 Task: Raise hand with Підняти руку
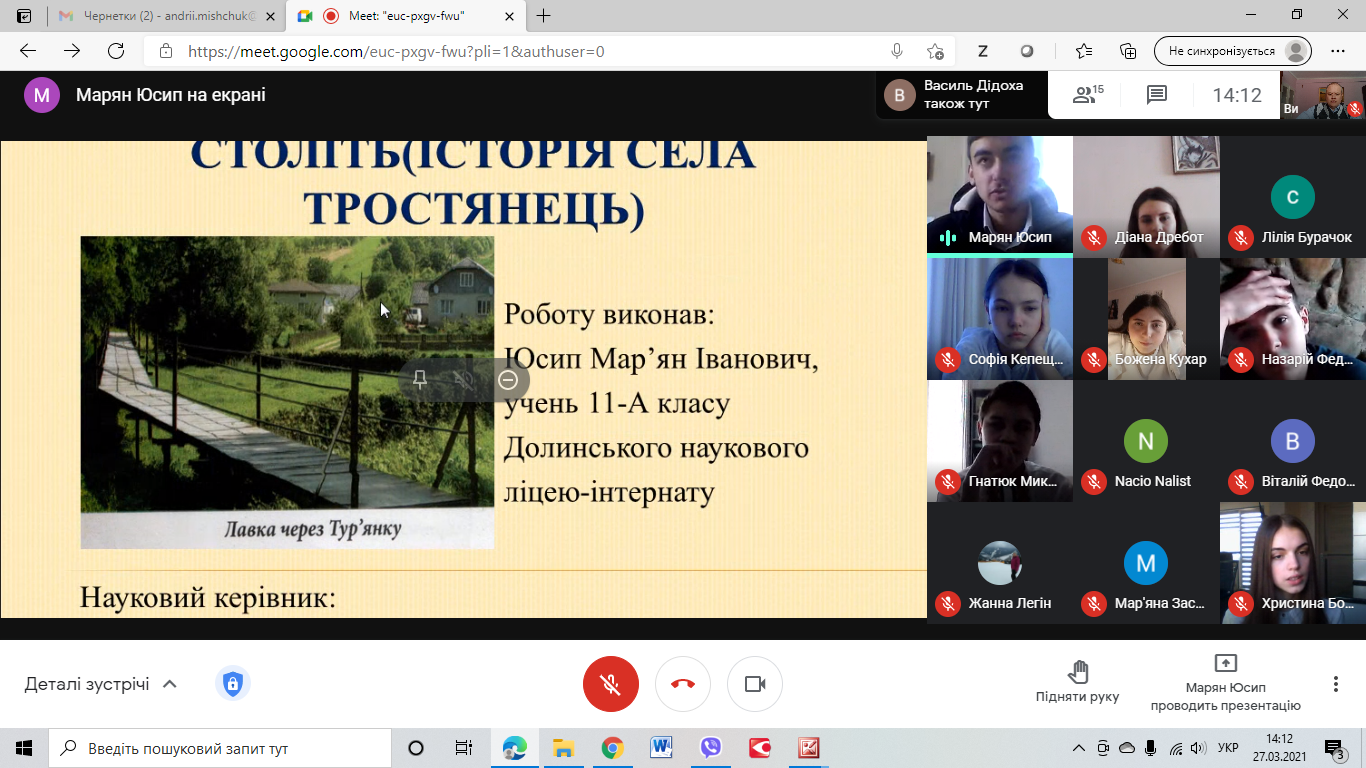point(1077,682)
